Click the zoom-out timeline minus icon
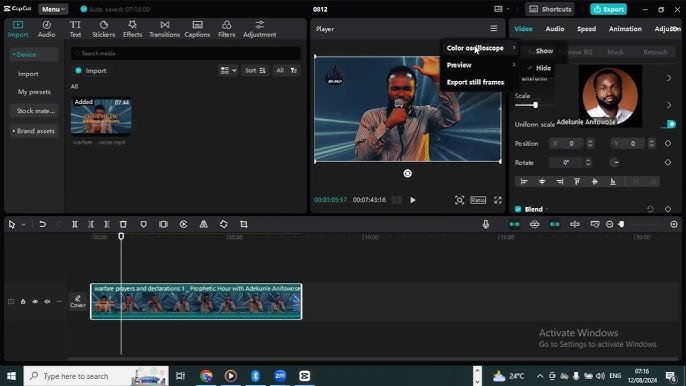This screenshot has height=386, width=686. click(609, 224)
